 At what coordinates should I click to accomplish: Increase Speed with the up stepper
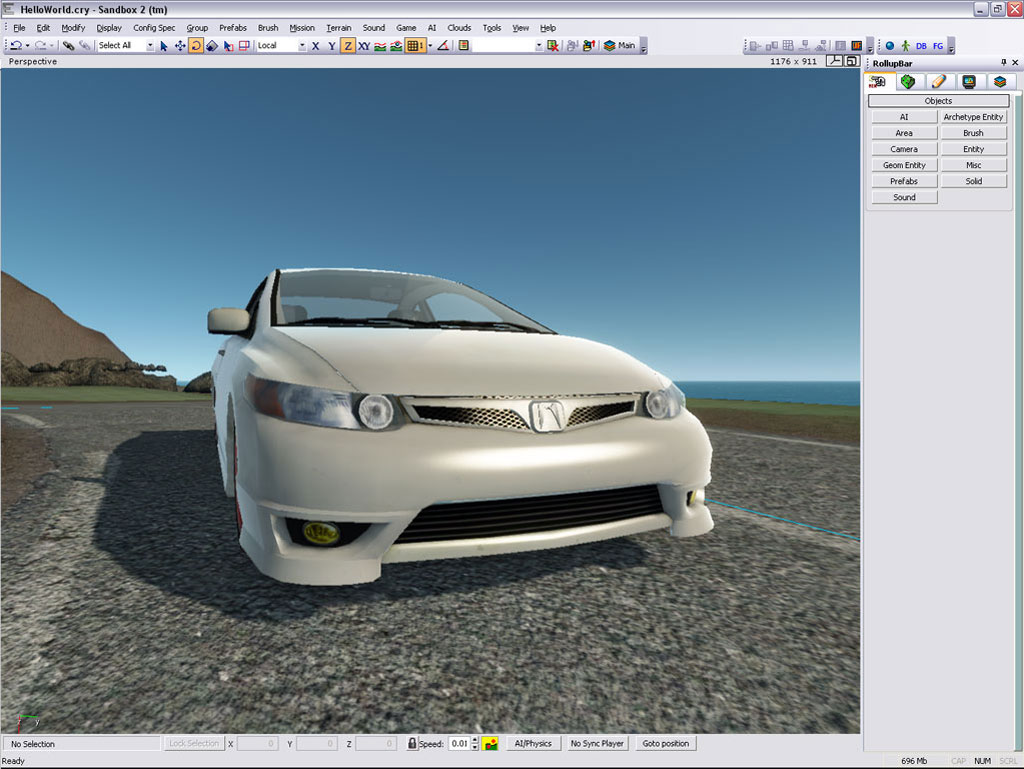point(475,740)
